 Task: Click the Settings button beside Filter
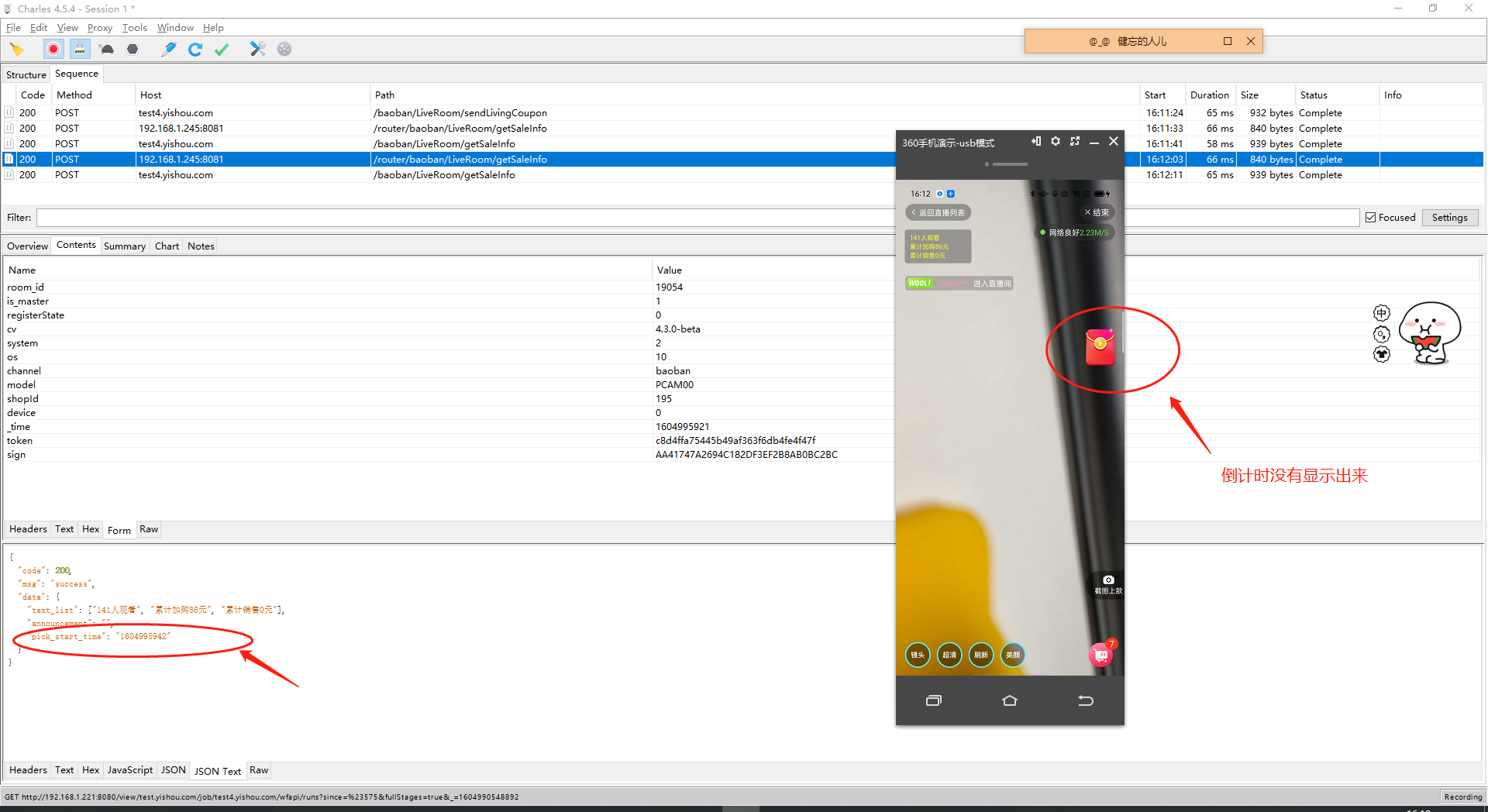pyautogui.click(x=1449, y=218)
